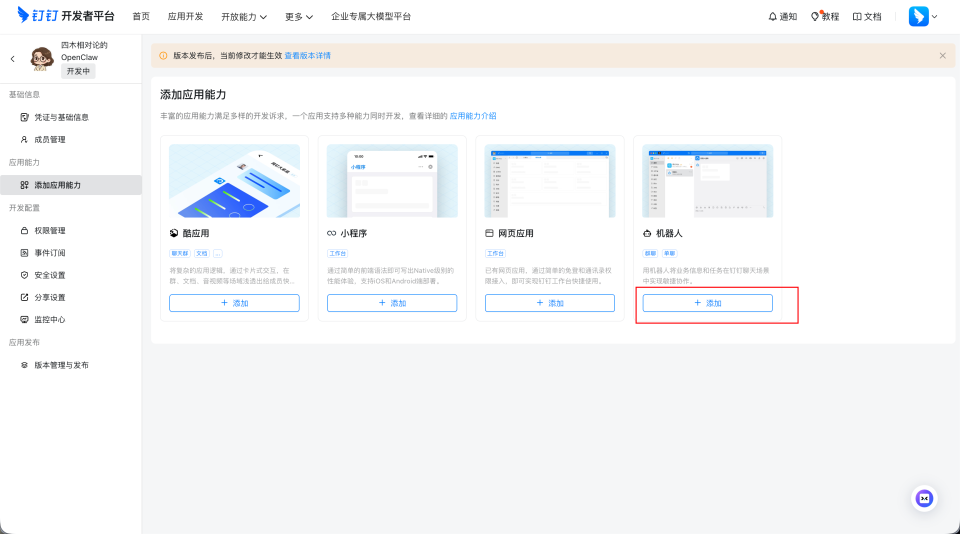960x534 pixels.
Task: Click the permission management lock icon
Action: [24, 230]
